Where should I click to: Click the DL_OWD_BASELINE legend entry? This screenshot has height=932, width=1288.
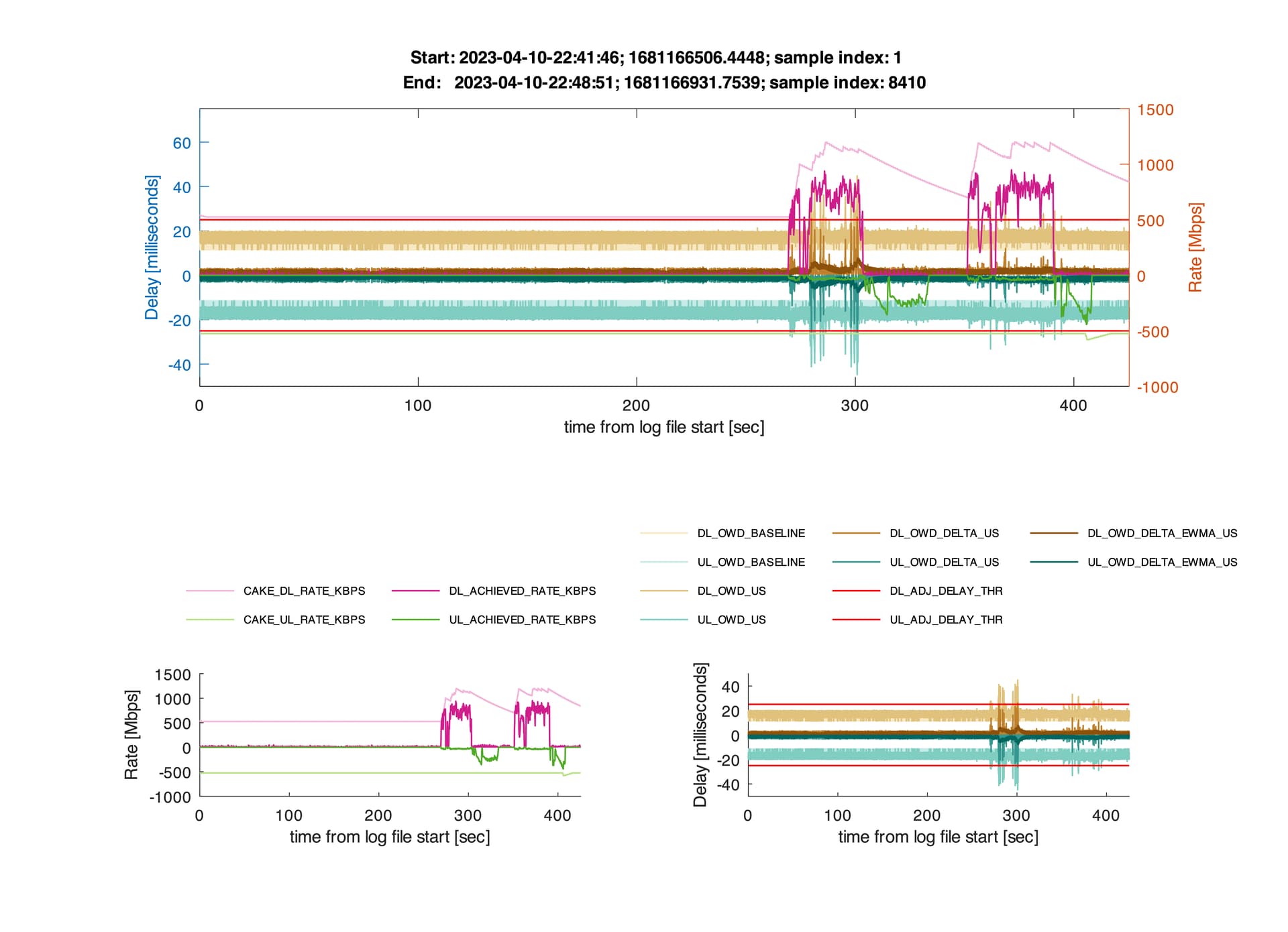[x=722, y=533]
